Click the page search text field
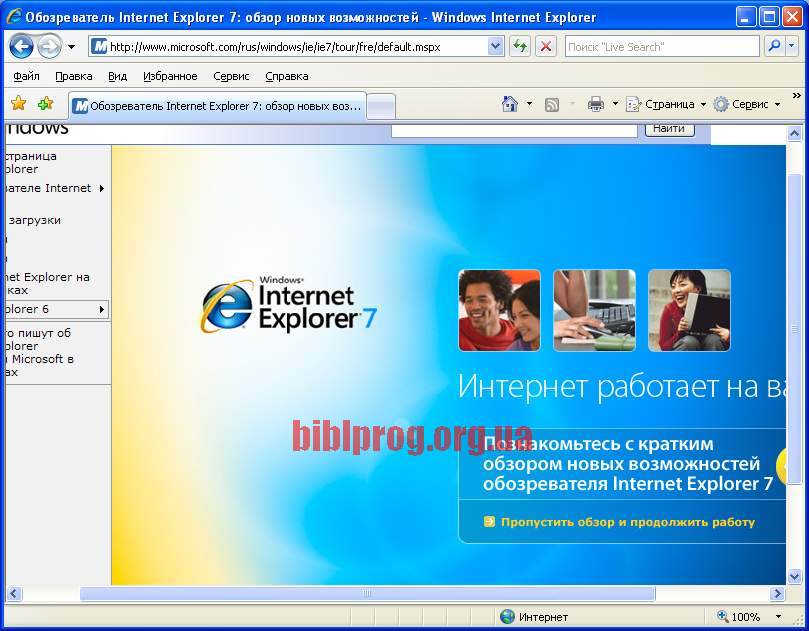The width and height of the screenshot is (809, 631). click(x=514, y=130)
